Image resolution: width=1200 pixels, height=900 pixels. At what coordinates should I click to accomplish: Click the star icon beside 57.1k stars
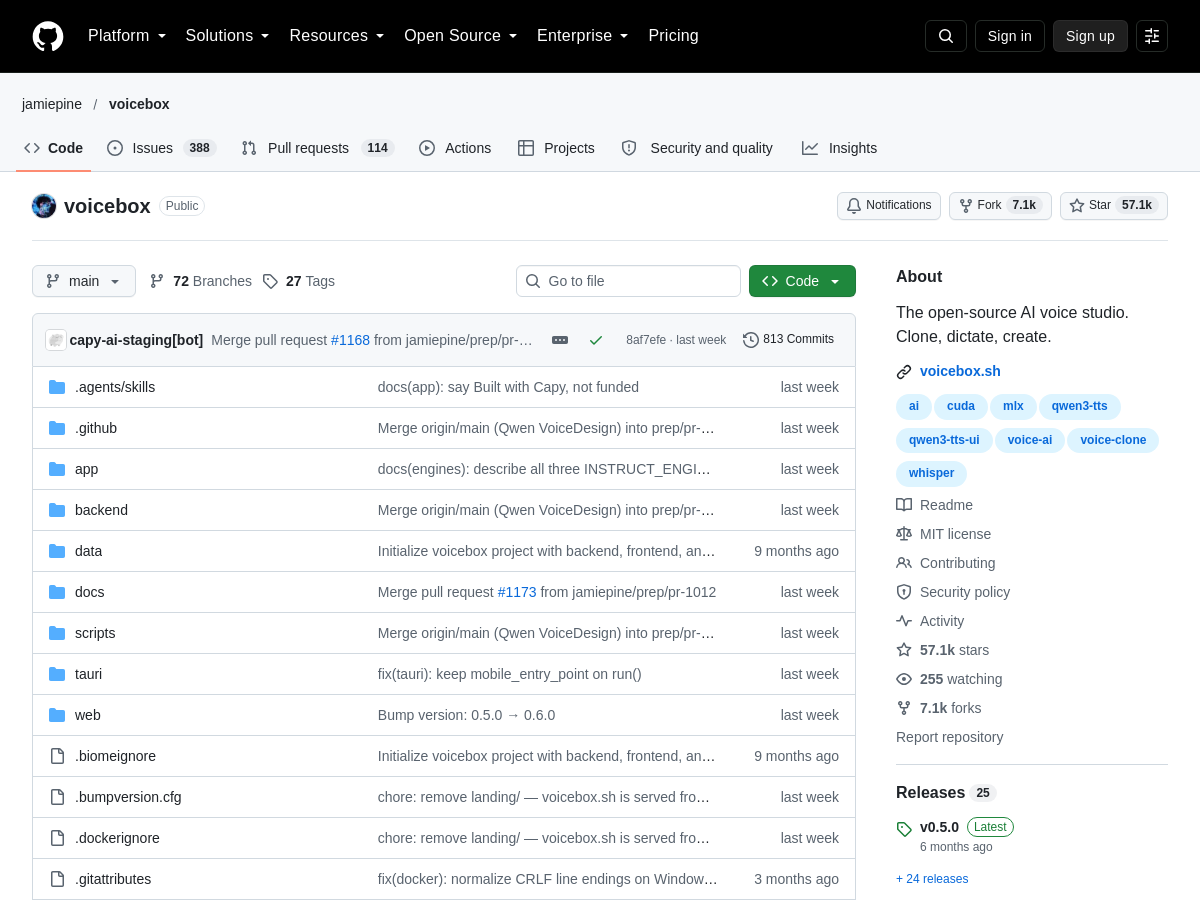(x=904, y=650)
